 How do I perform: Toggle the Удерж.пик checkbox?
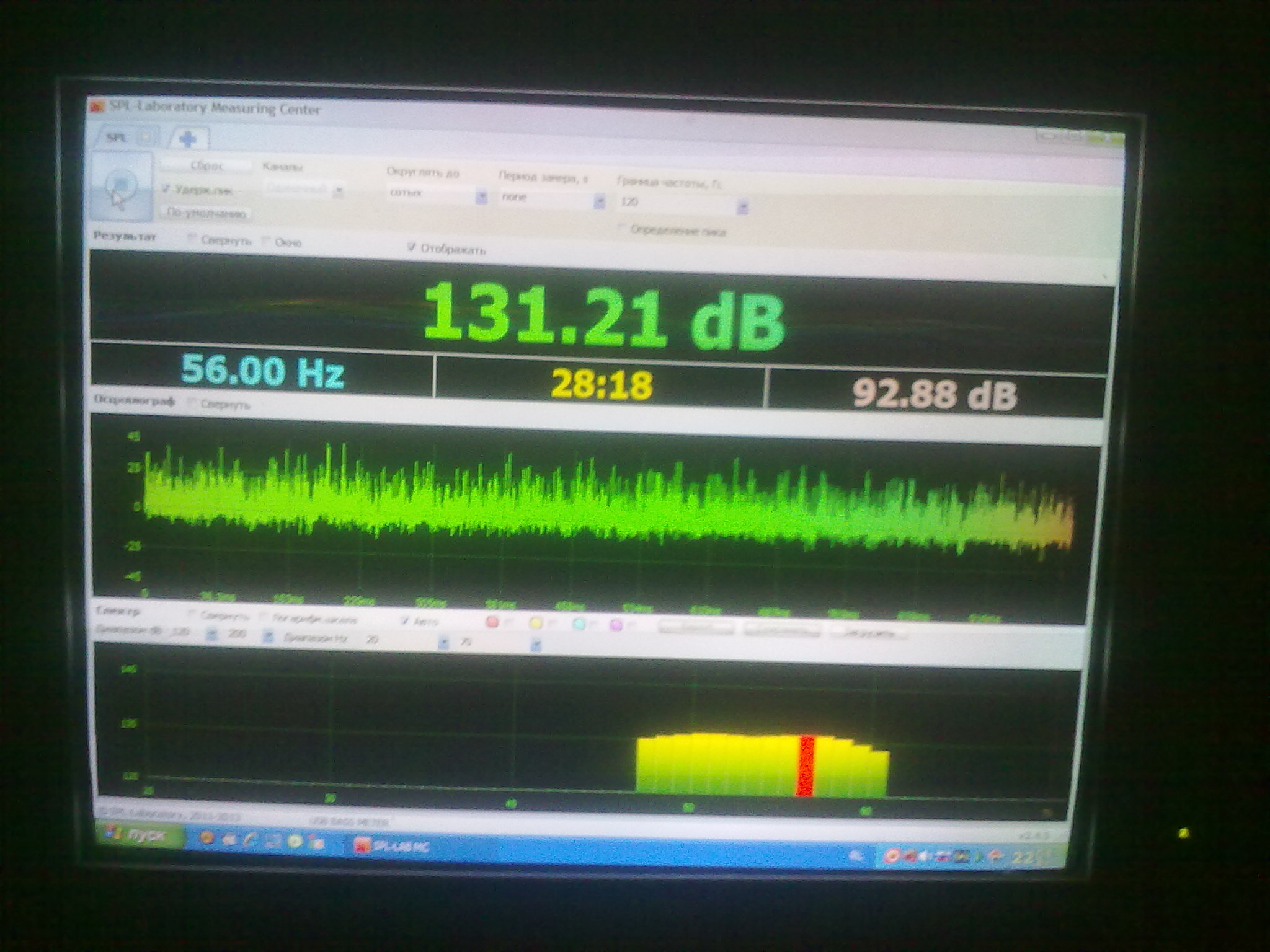[x=166, y=188]
